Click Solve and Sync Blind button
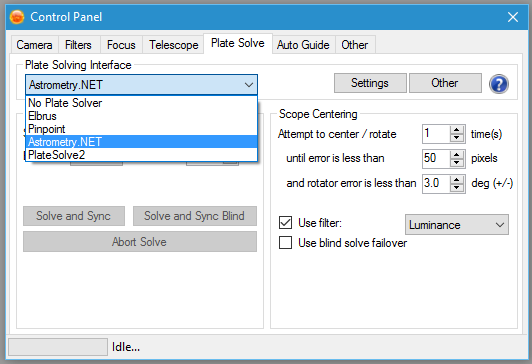Image resolution: width=532 pixels, height=364 pixels. [x=195, y=216]
